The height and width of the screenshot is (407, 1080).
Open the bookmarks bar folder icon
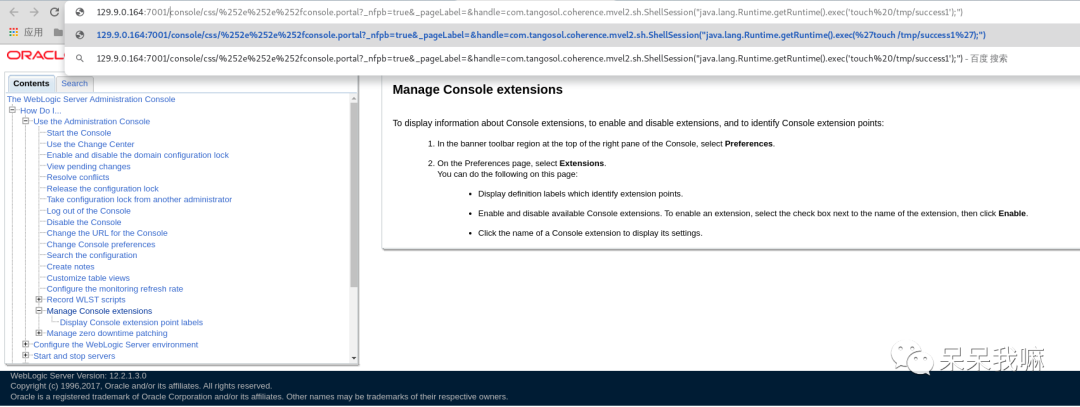coord(59,32)
